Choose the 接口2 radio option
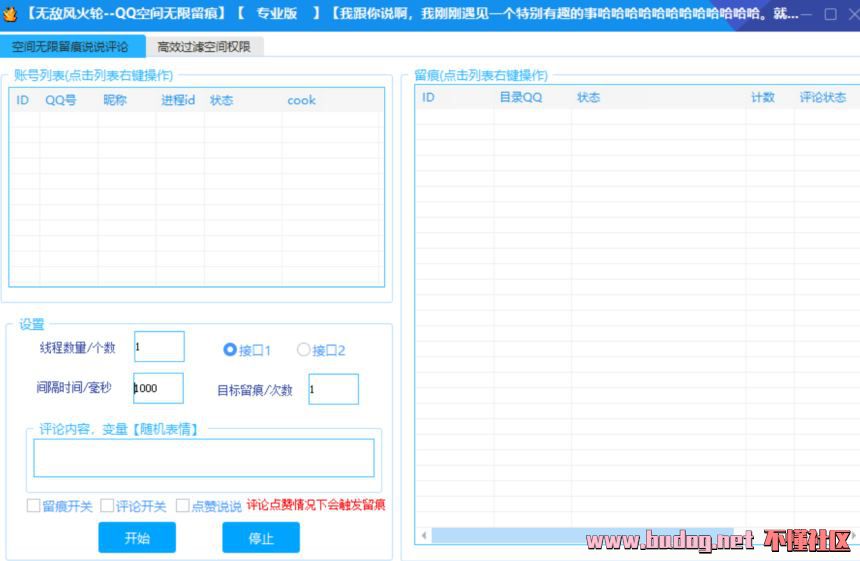The height and width of the screenshot is (561, 860). [304, 350]
